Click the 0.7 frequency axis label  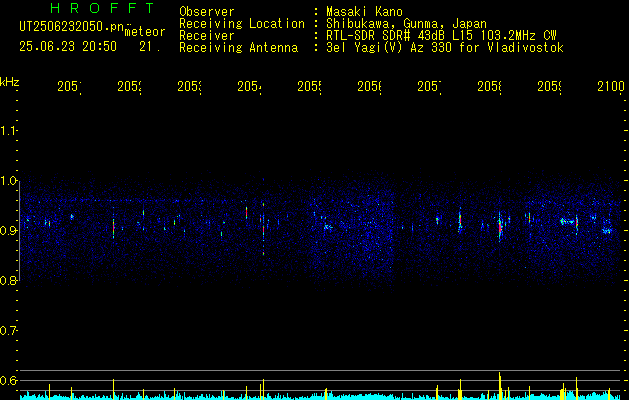pos(8,331)
